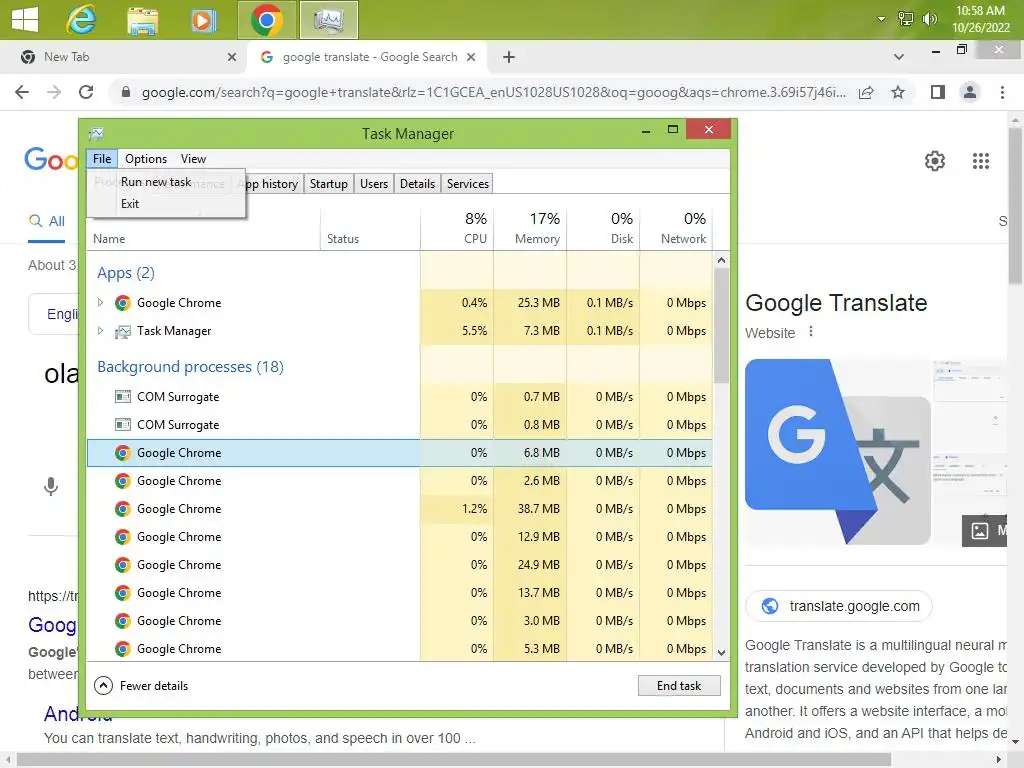Click the End task button
The width and height of the screenshot is (1024, 768).
679,686
